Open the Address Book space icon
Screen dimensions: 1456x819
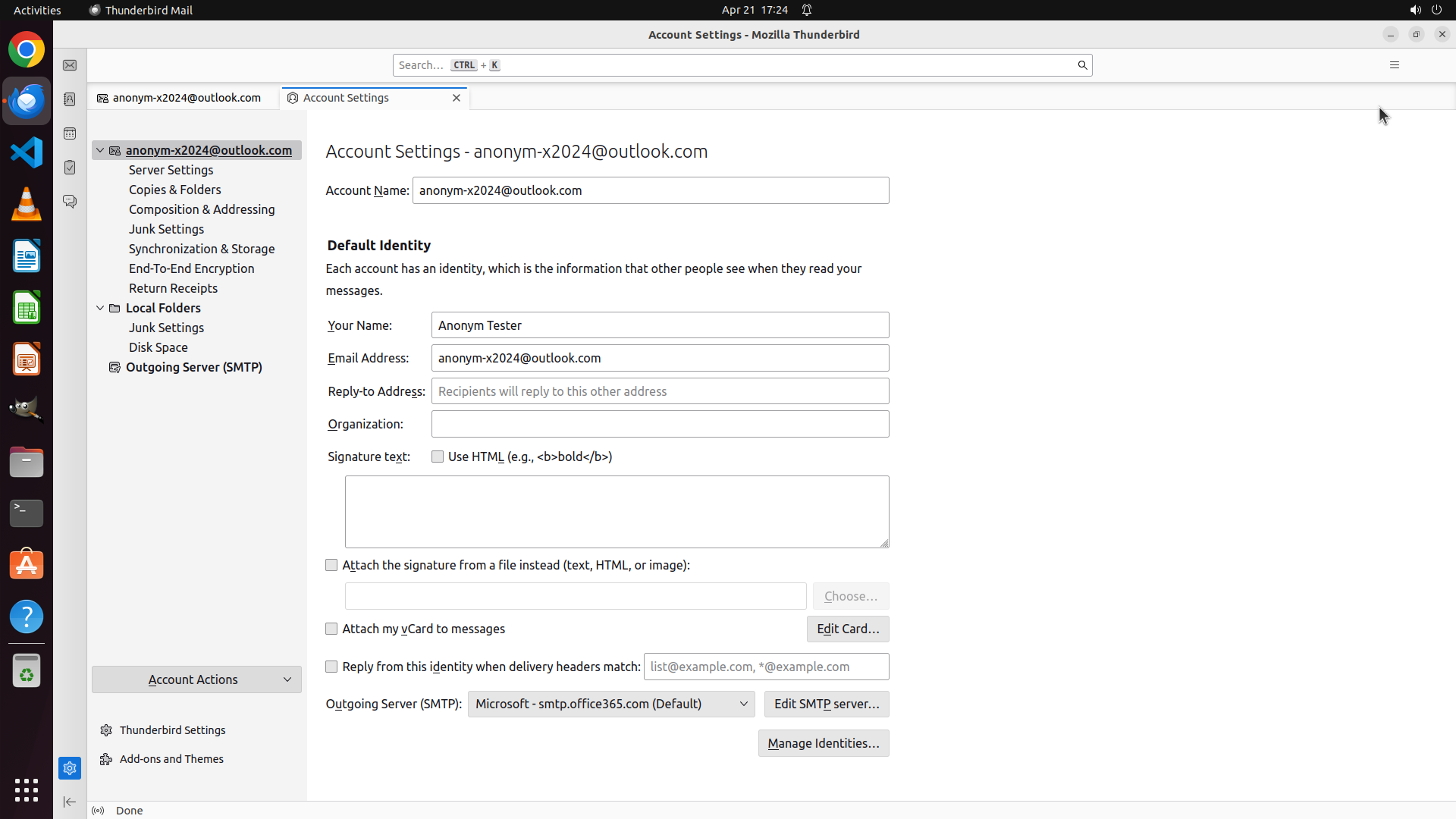tap(70, 99)
